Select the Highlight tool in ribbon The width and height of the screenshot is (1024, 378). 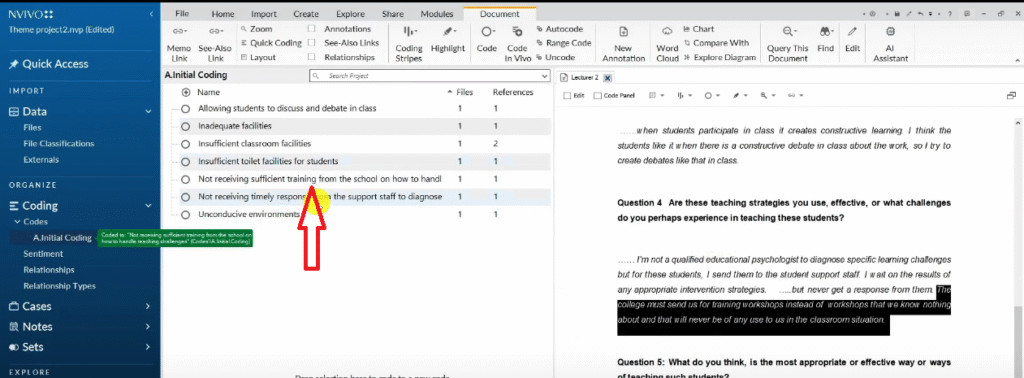coord(447,39)
